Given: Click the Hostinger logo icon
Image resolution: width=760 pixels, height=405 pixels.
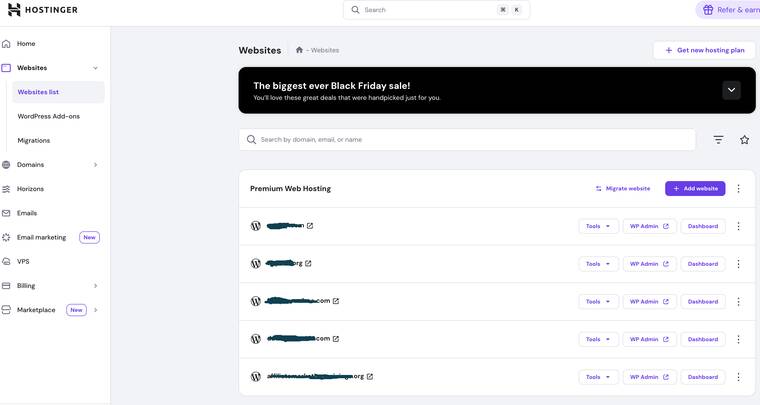Looking at the screenshot, I should 14,10.
